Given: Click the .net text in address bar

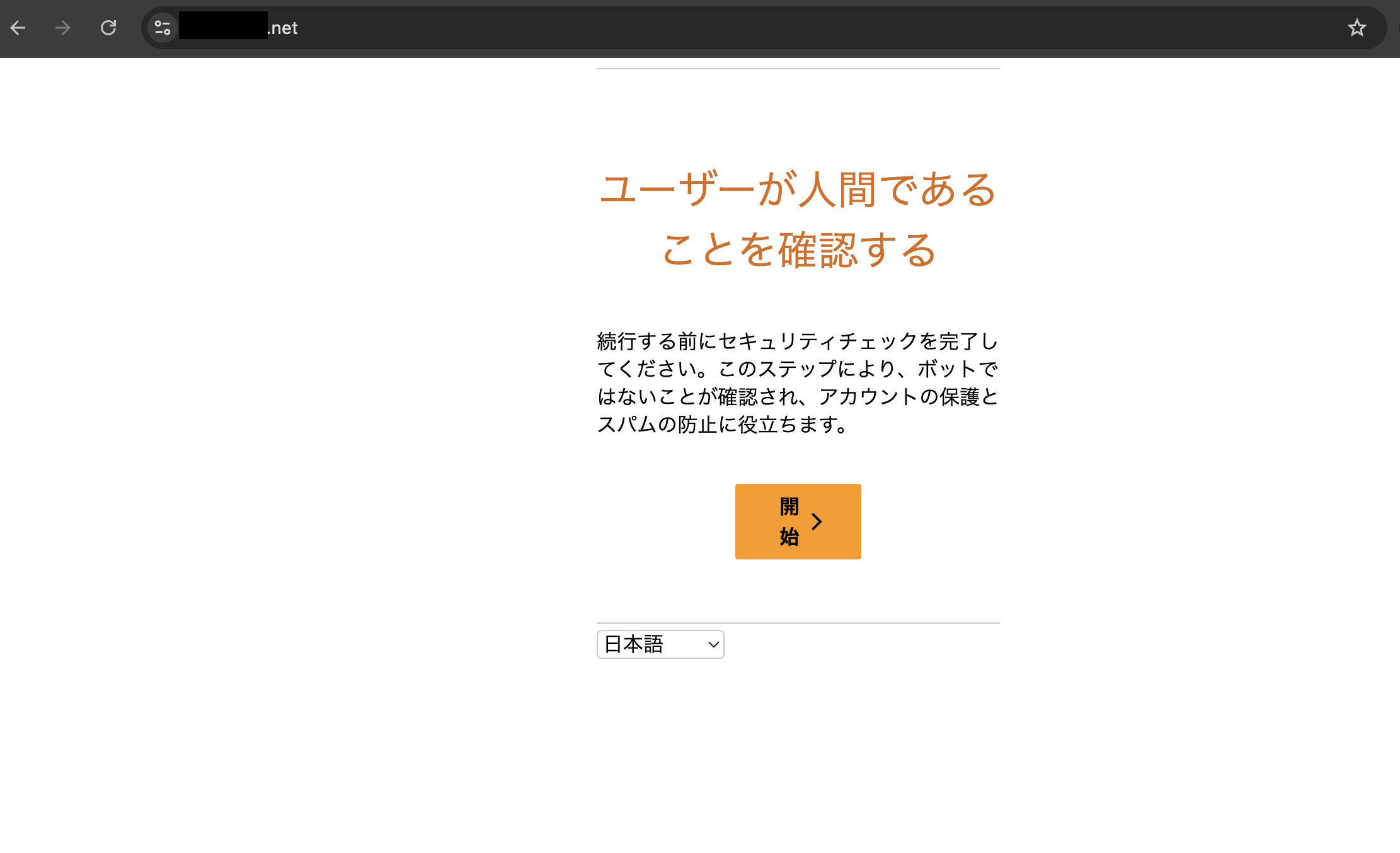Looking at the screenshot, I should pos(283,28).
